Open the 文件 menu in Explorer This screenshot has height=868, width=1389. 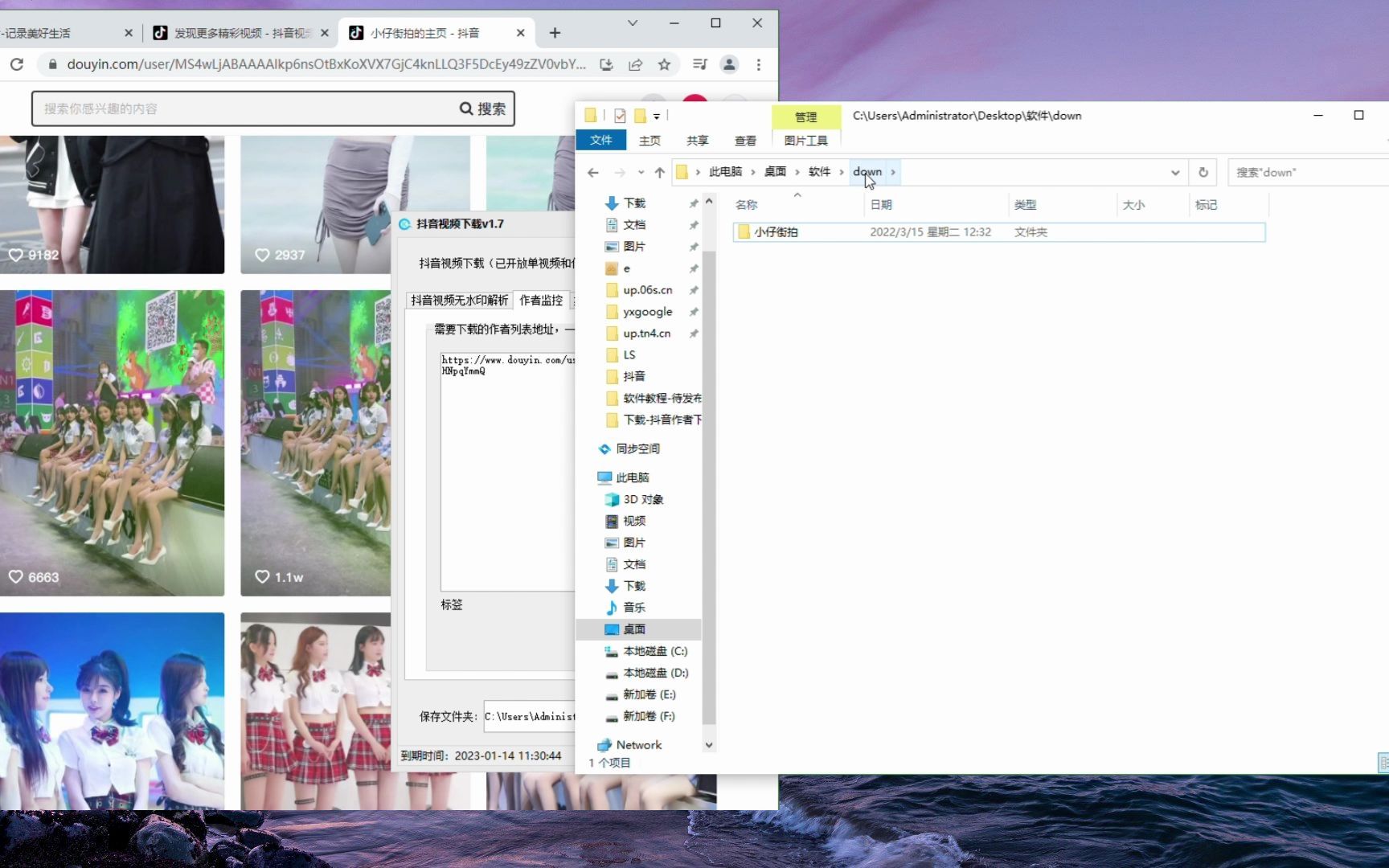point(600,140)
